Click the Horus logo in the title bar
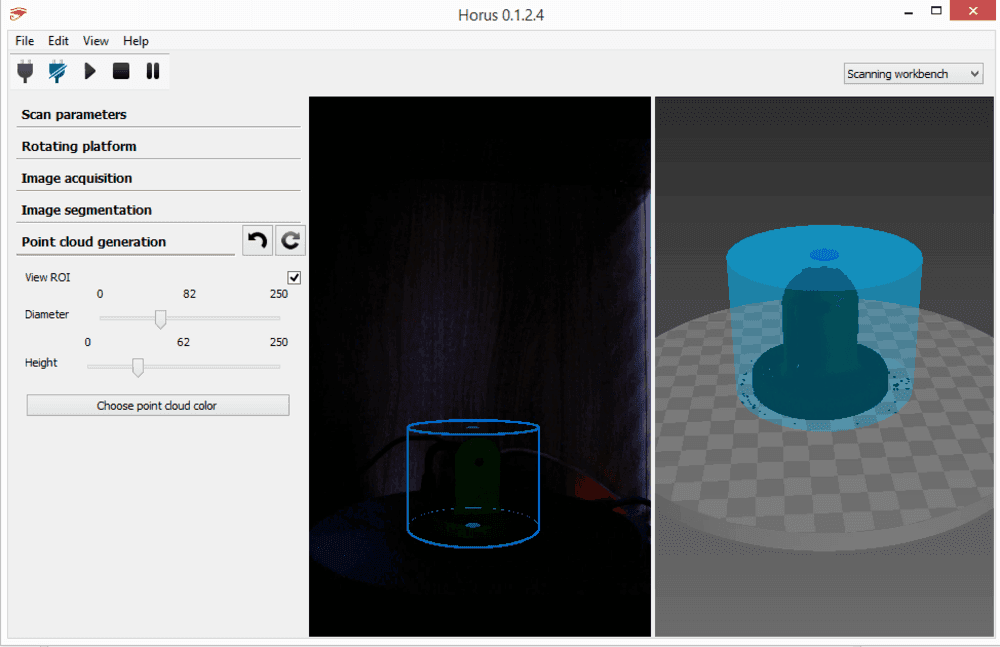The height and width of the screenshot is (647, 1000). (x=18, y=13)
